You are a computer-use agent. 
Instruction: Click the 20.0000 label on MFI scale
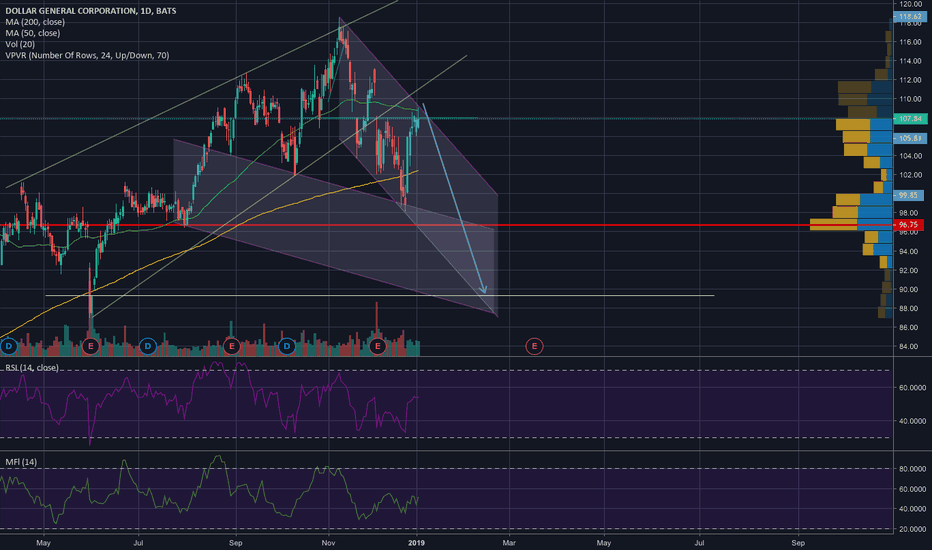pos(912,529)
